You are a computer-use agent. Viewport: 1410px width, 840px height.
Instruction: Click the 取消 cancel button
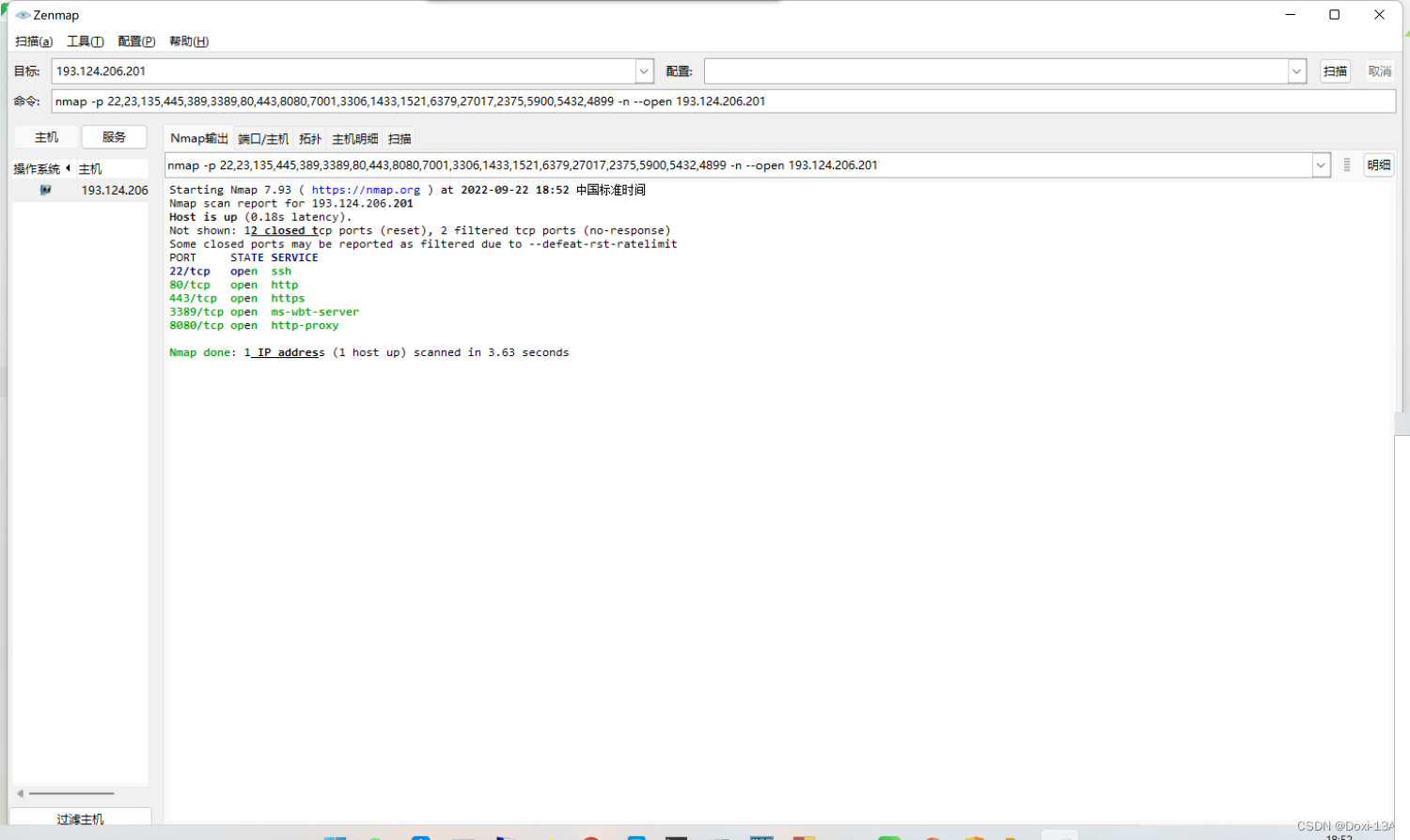(x=1380, y=71)
